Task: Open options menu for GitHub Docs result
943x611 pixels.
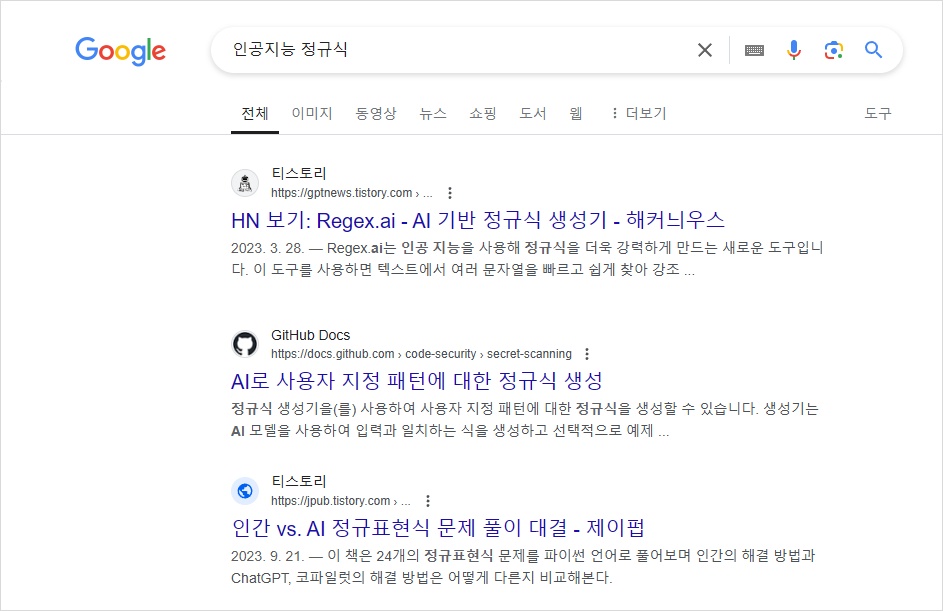Action: click(587, 354)
